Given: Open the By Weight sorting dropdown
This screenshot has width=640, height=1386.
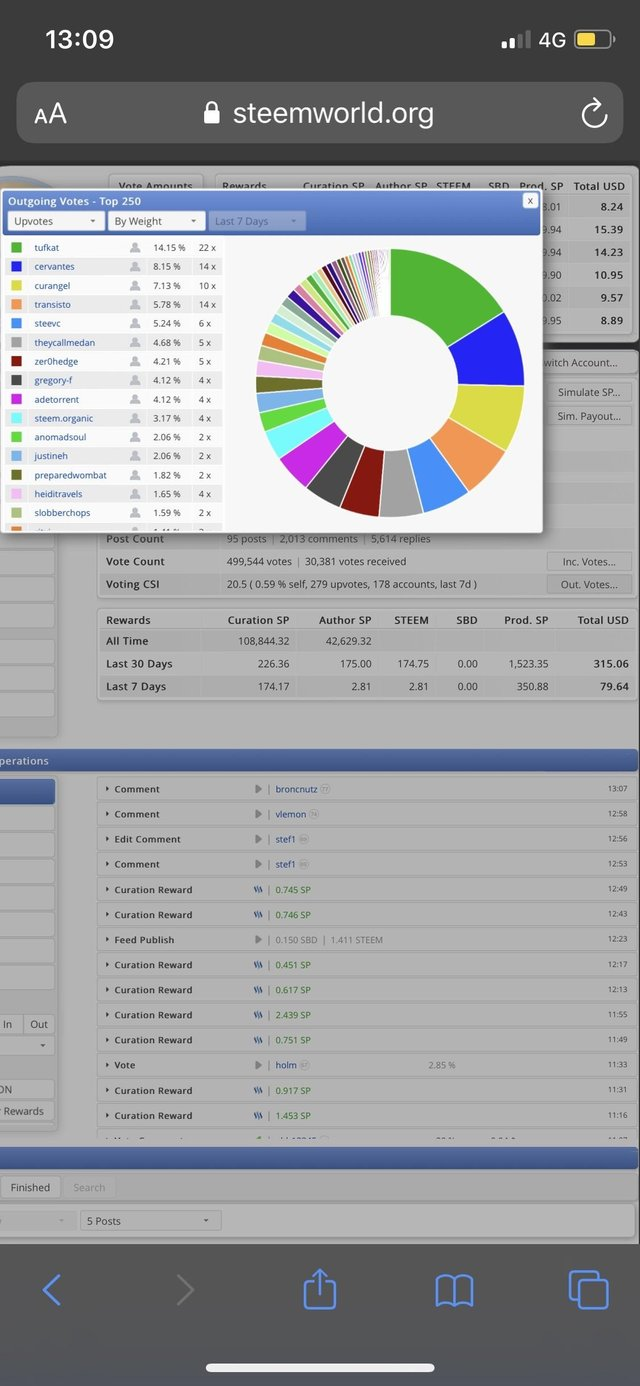Looking at the screenshot, I should pos(156,221).
